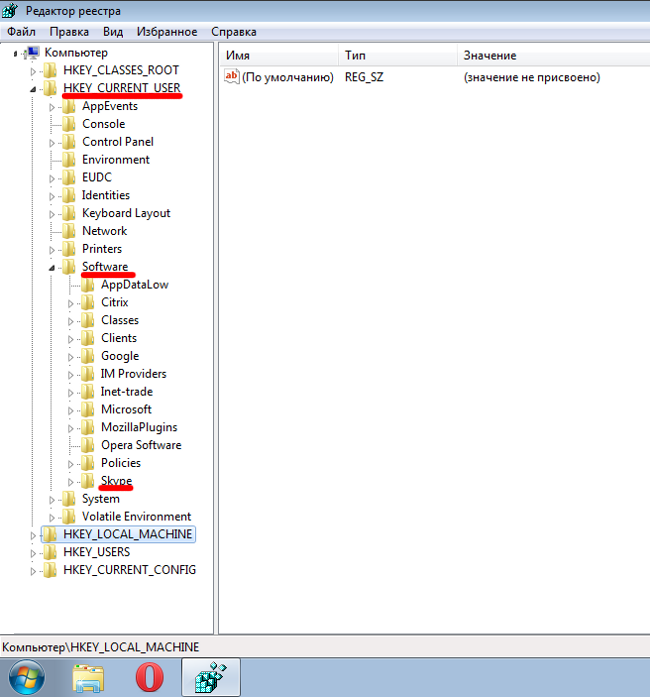Screen dimensions: 650x697
Task: Click the Citrix folder icon
Action: point(88,302)
